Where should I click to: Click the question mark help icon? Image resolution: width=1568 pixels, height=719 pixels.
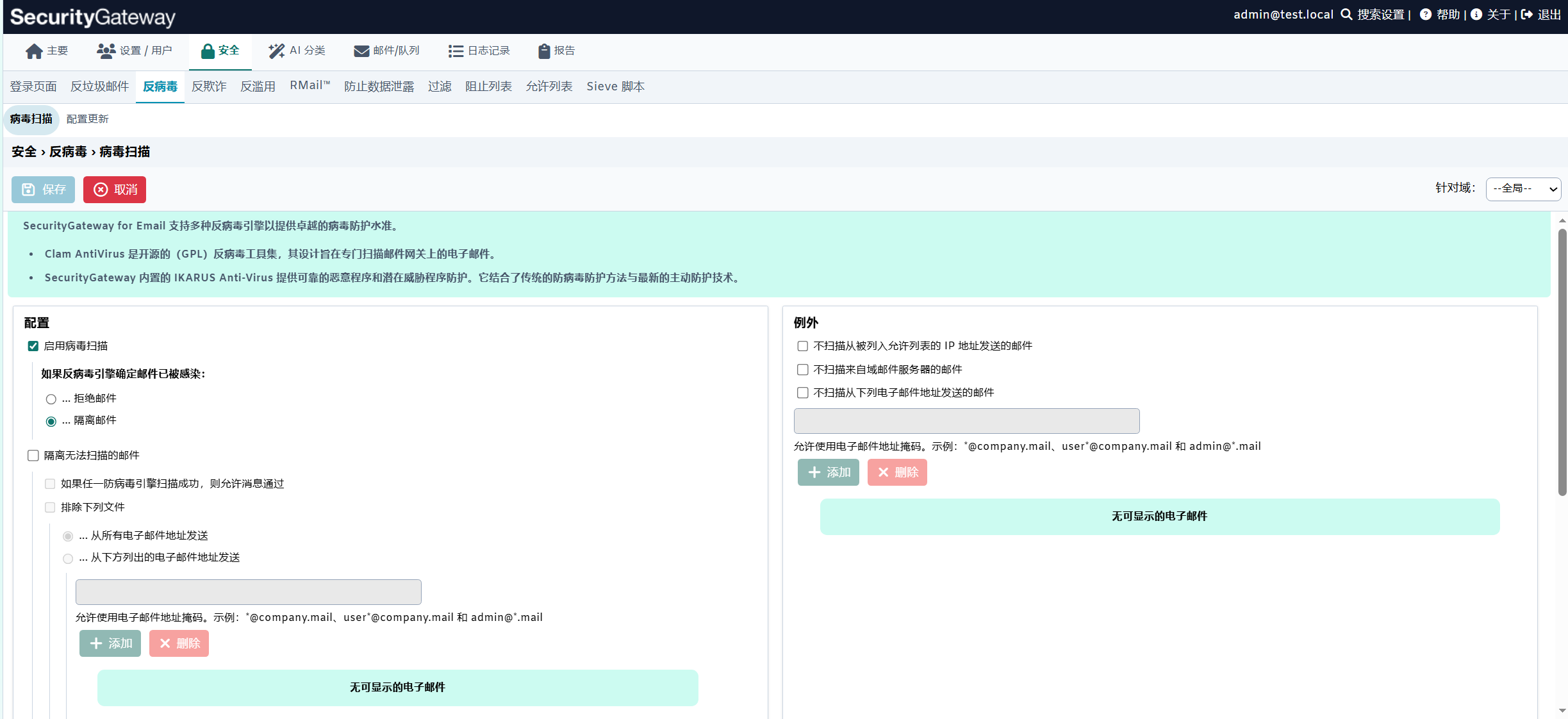pyautogui.click(x=1426, y=15)
